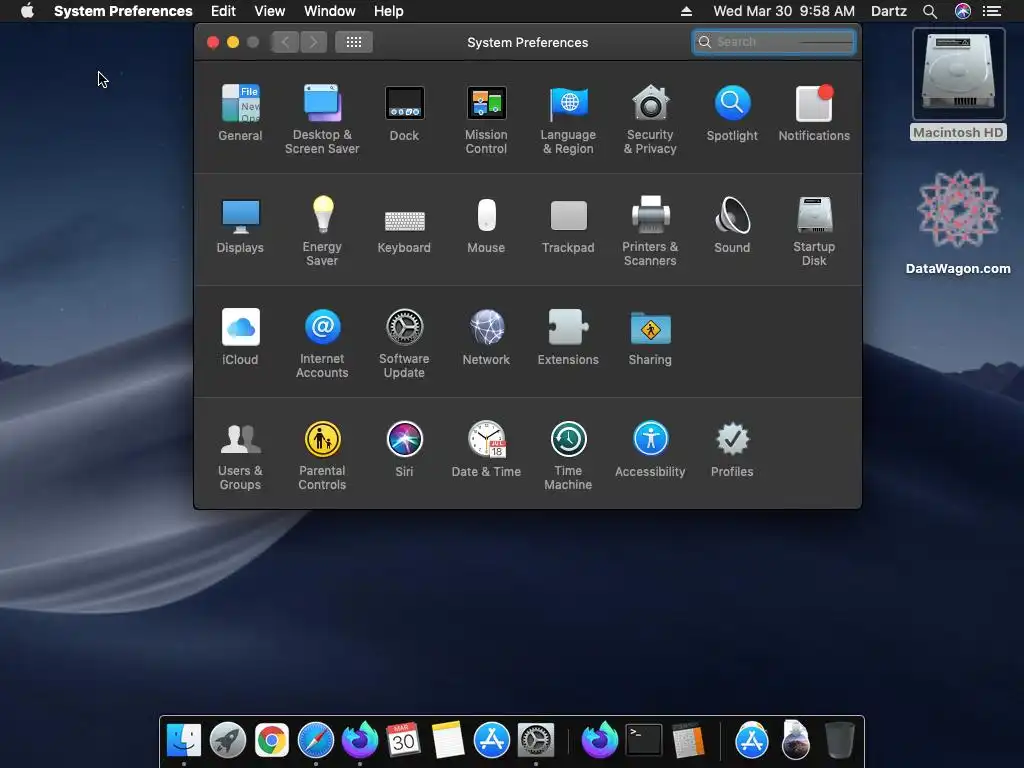This screenshot has height=768, width=1024.
Task: Click the eject icon in menu bar
Action: [686, 11]
